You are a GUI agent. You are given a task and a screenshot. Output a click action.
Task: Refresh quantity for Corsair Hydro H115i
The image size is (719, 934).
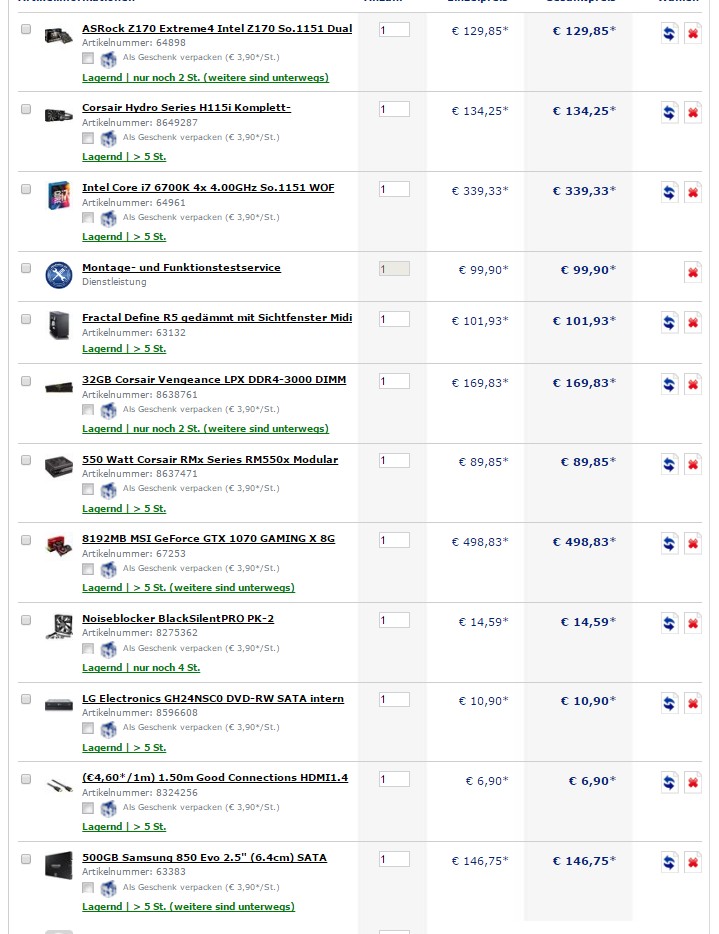click(669, 113)
